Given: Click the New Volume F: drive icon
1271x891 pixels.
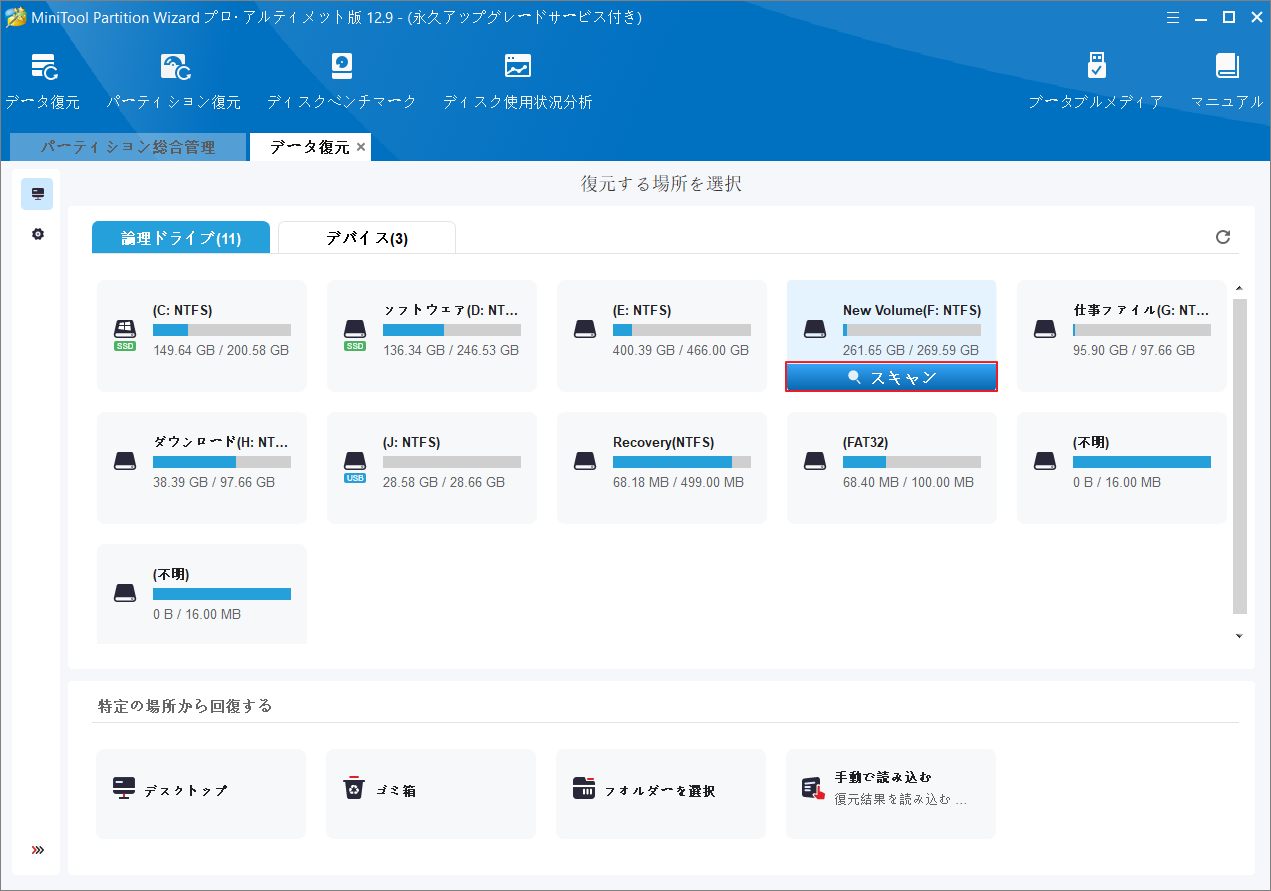Looking at the screenshot, I should click(815, 329).
